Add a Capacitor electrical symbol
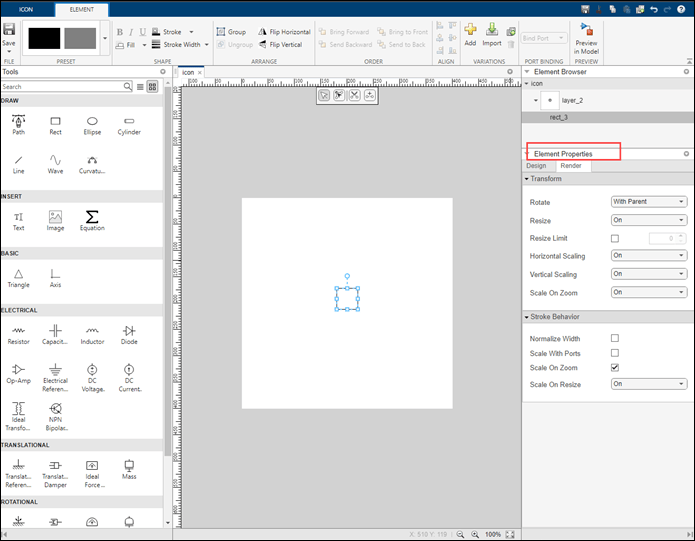The height and width of the screenshot is (541, 695). click(x=55, y=335)
